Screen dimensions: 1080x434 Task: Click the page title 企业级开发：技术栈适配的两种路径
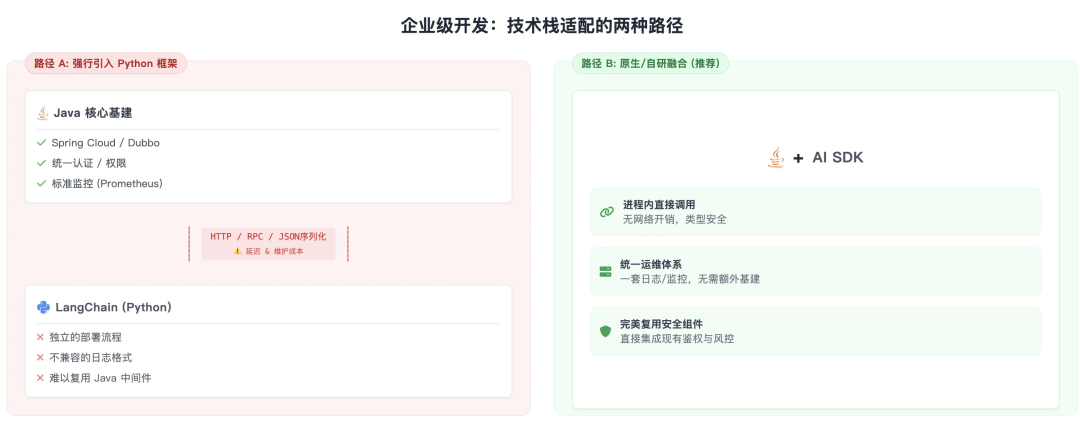541,25
